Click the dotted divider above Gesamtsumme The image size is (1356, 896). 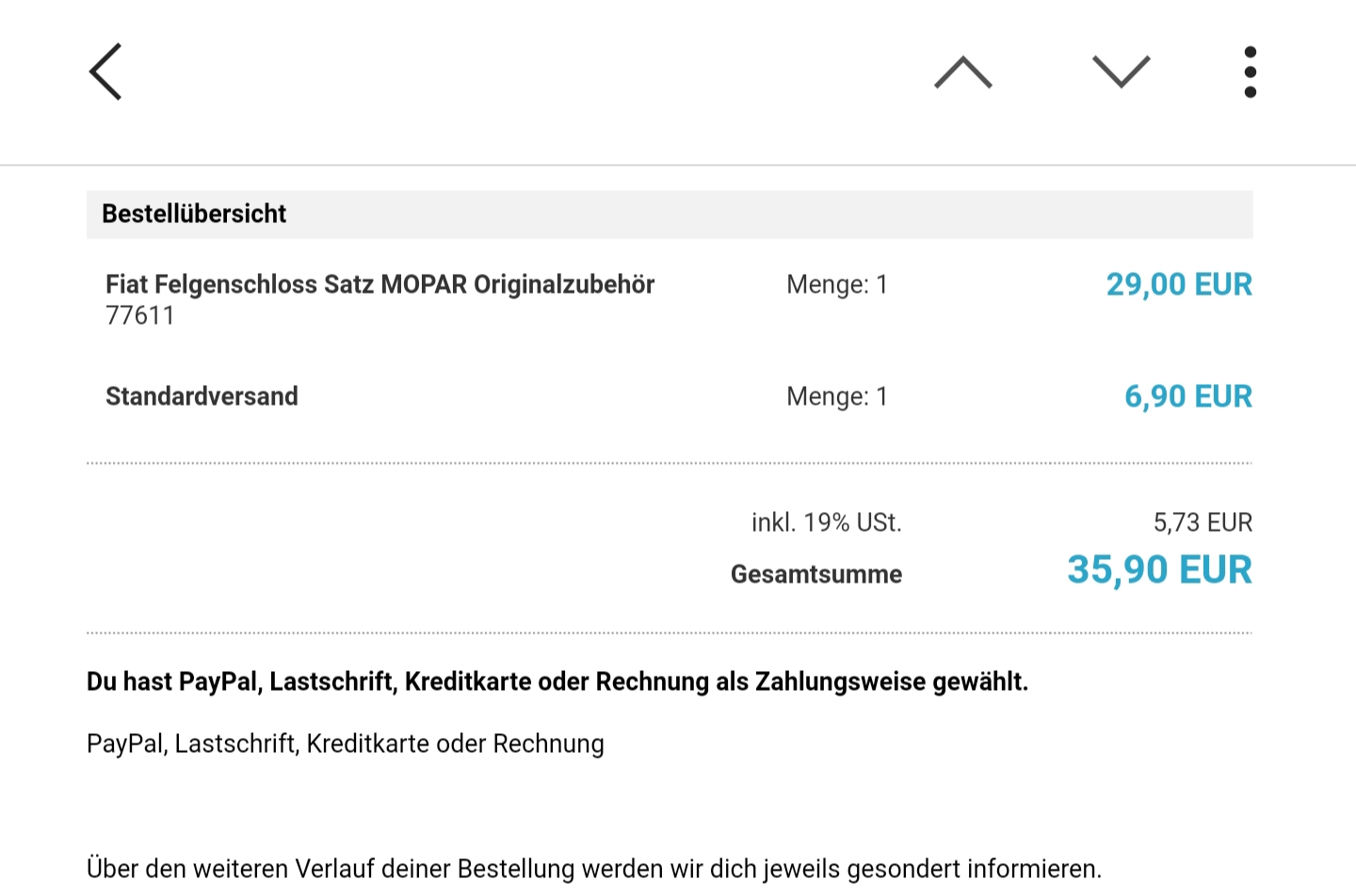(669, 463)
